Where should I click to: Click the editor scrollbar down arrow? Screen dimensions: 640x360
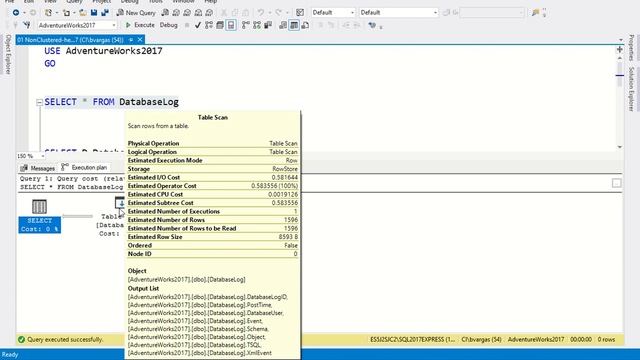[620, 147]
